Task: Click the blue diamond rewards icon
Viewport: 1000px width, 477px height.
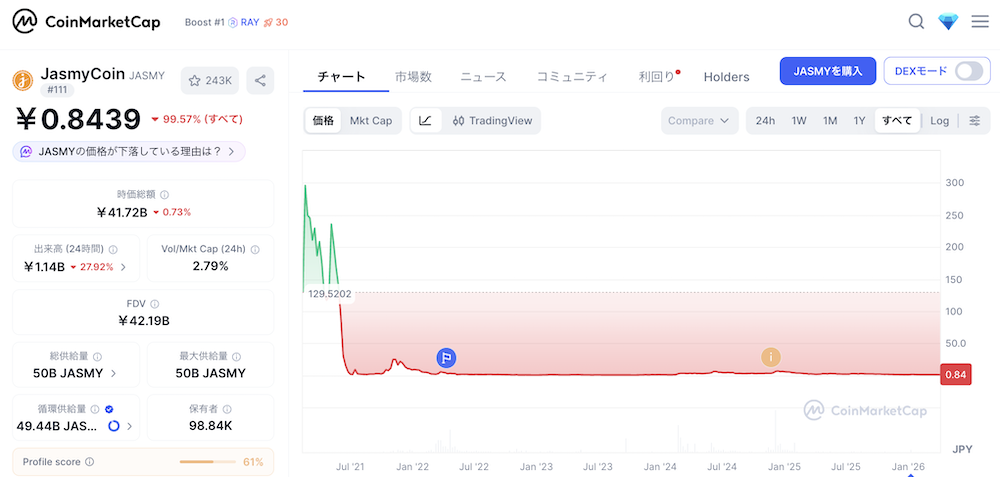Action: (x=948, y=22)
